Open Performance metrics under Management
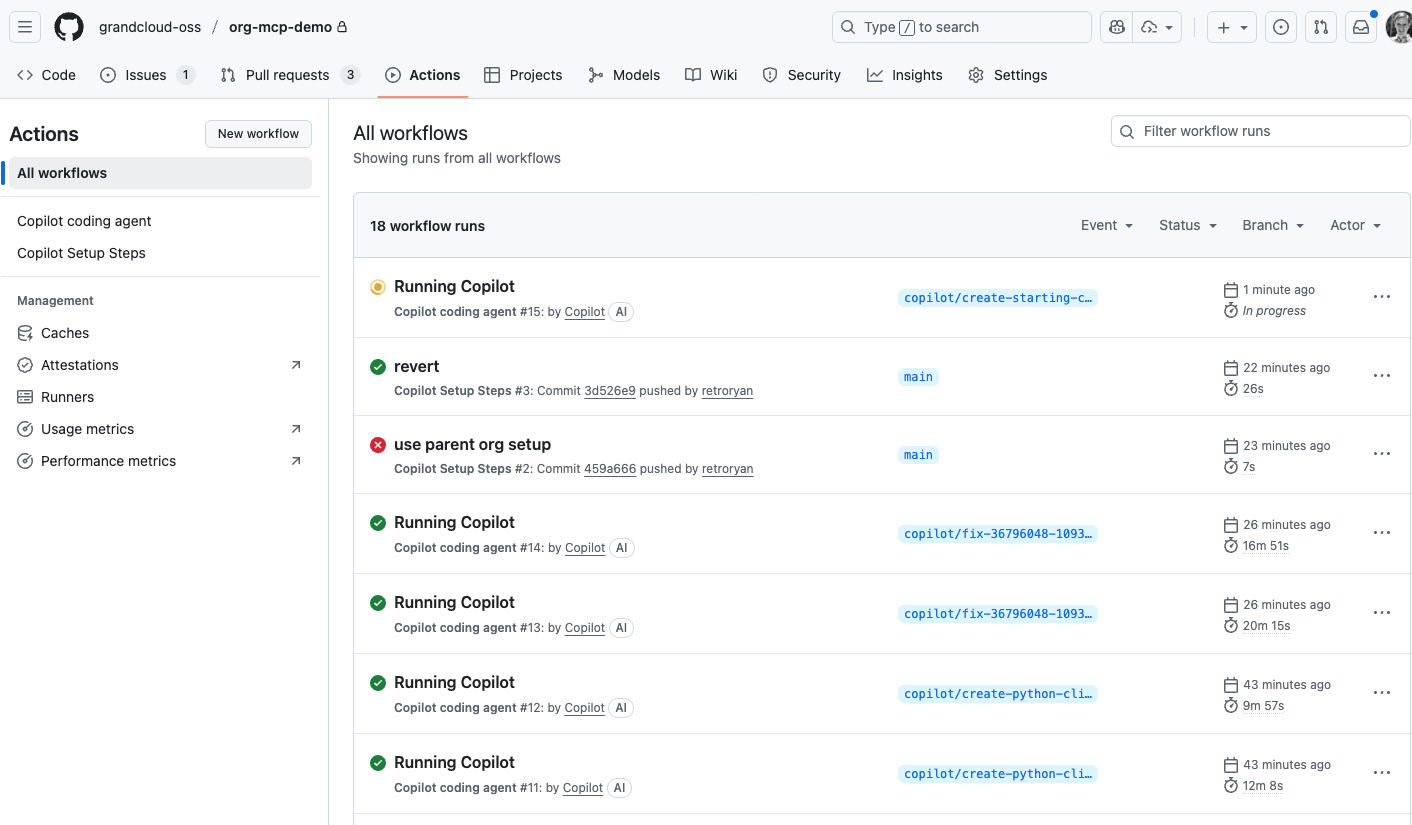The width and height of the screenshot is (1412, 825). coord(160,461)
